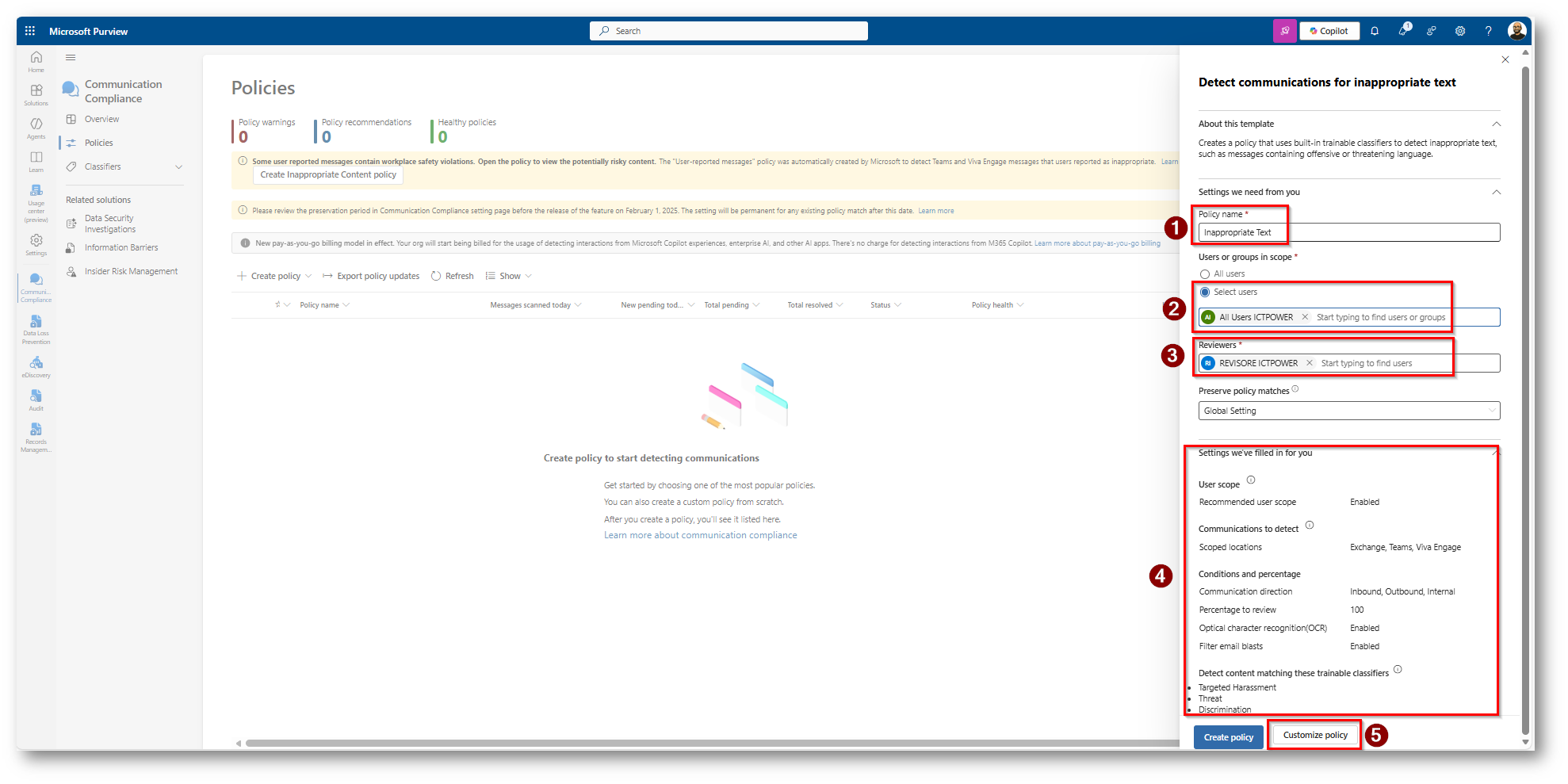Click the info icon beside User scope
This screenshot has width=1568, height=784.
click(1251, 480)
